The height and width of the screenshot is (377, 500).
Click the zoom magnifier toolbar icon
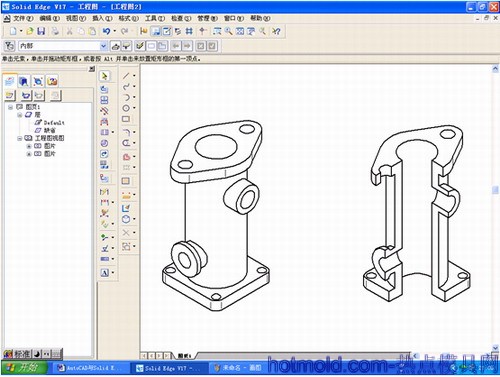tap(229, 31)
